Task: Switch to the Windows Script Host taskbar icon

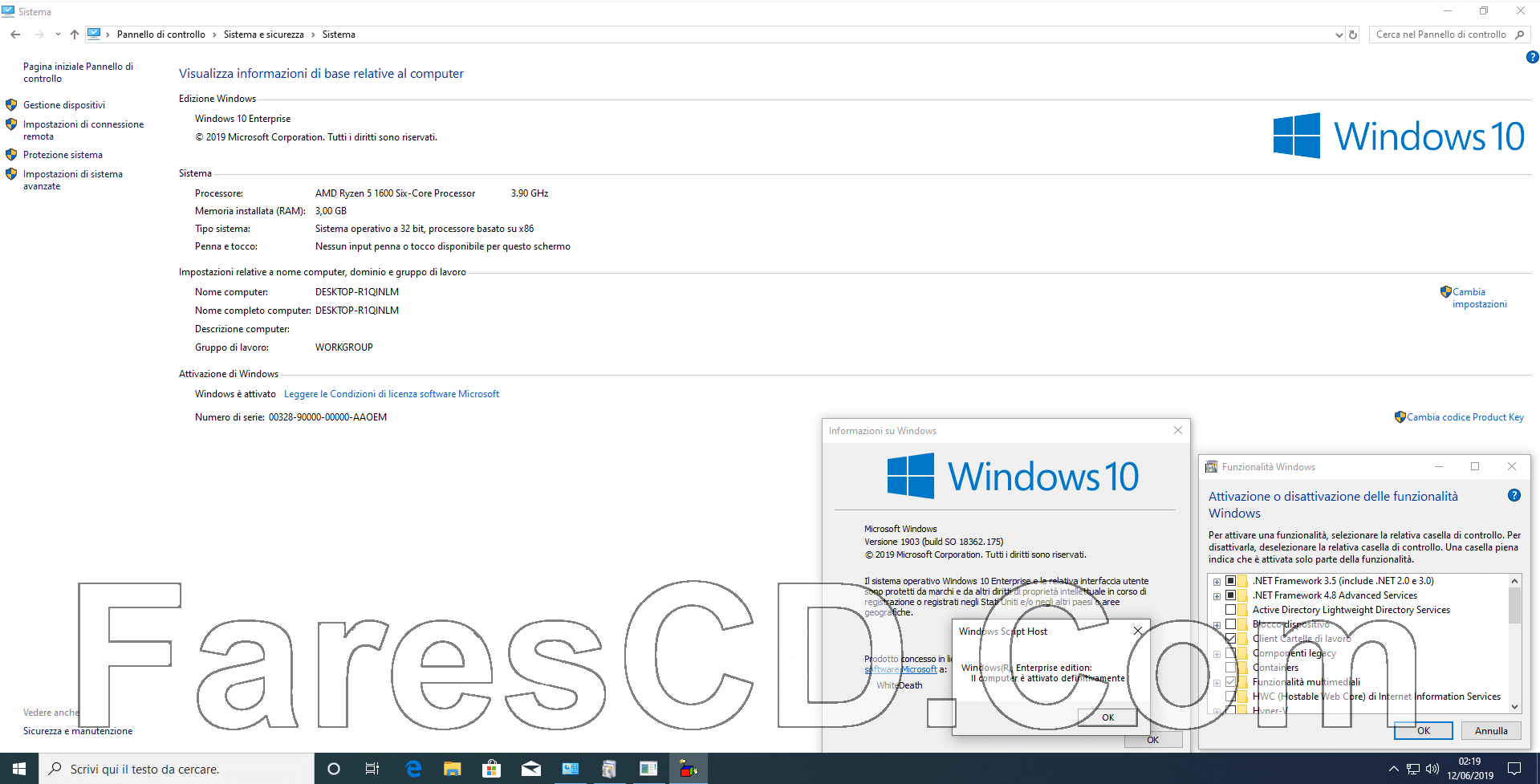Action: [x=688, y=769]
